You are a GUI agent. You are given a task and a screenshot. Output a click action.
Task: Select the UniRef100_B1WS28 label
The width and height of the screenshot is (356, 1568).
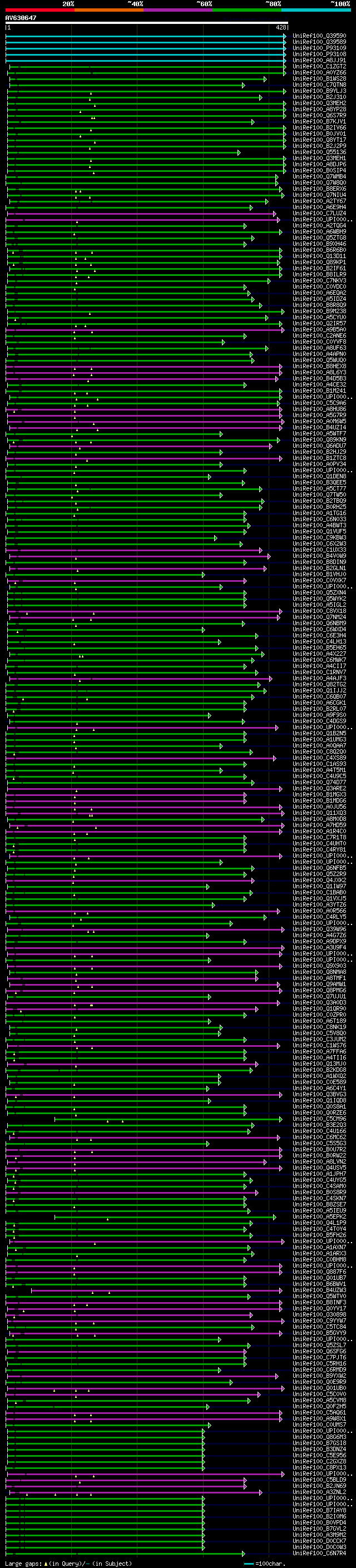(319, 78)
